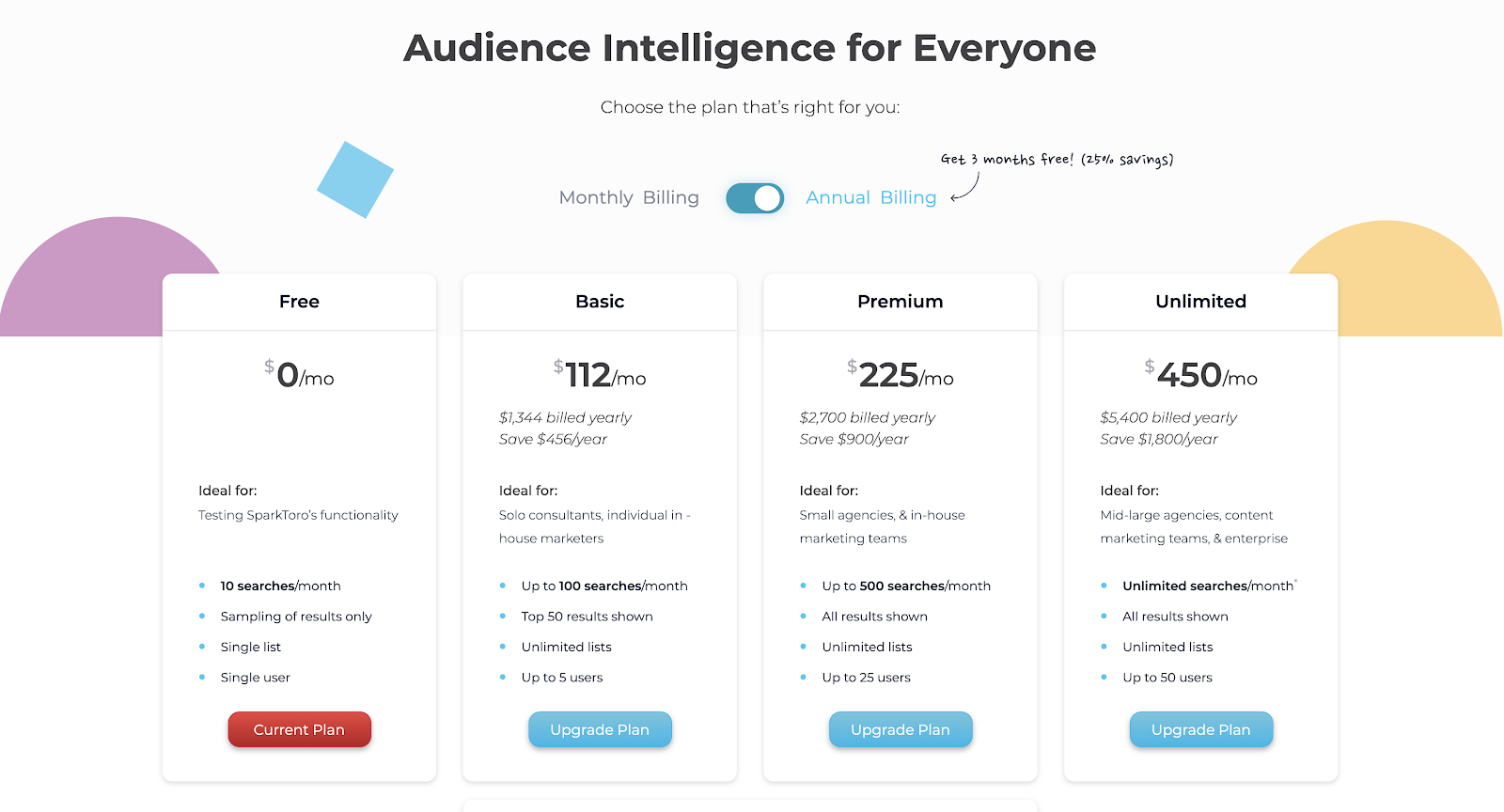Click the $450/mo Unlimited price

[x=1201, y=375]
